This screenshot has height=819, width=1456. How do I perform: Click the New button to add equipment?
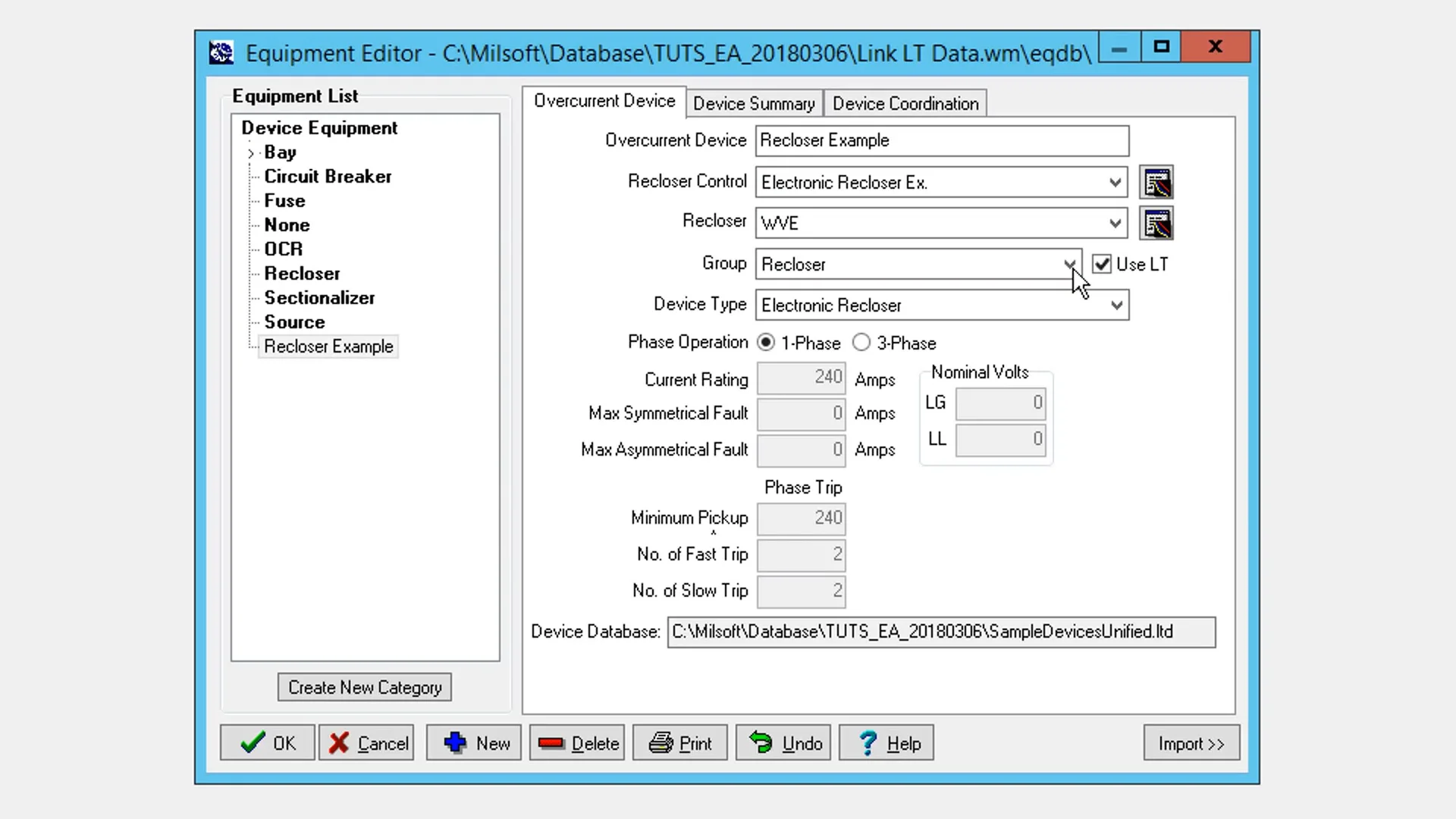click(x=473, y=743)
